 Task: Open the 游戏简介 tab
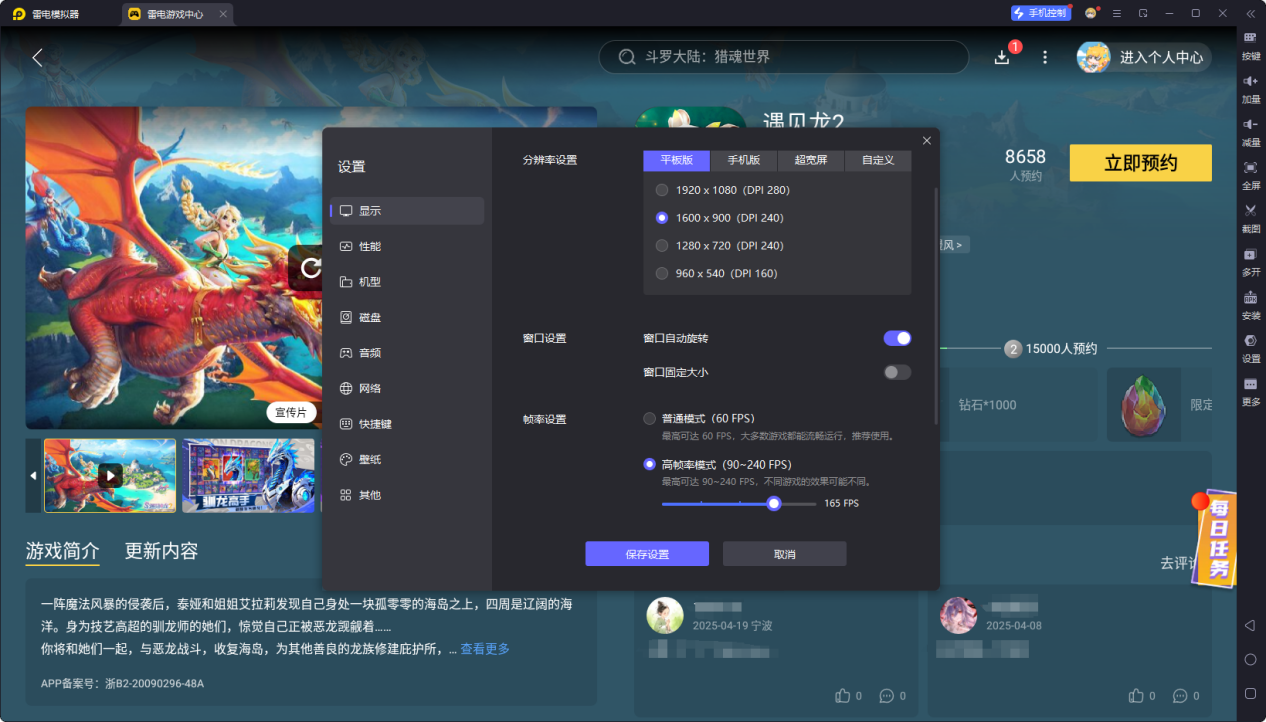[x=63, y=551]
